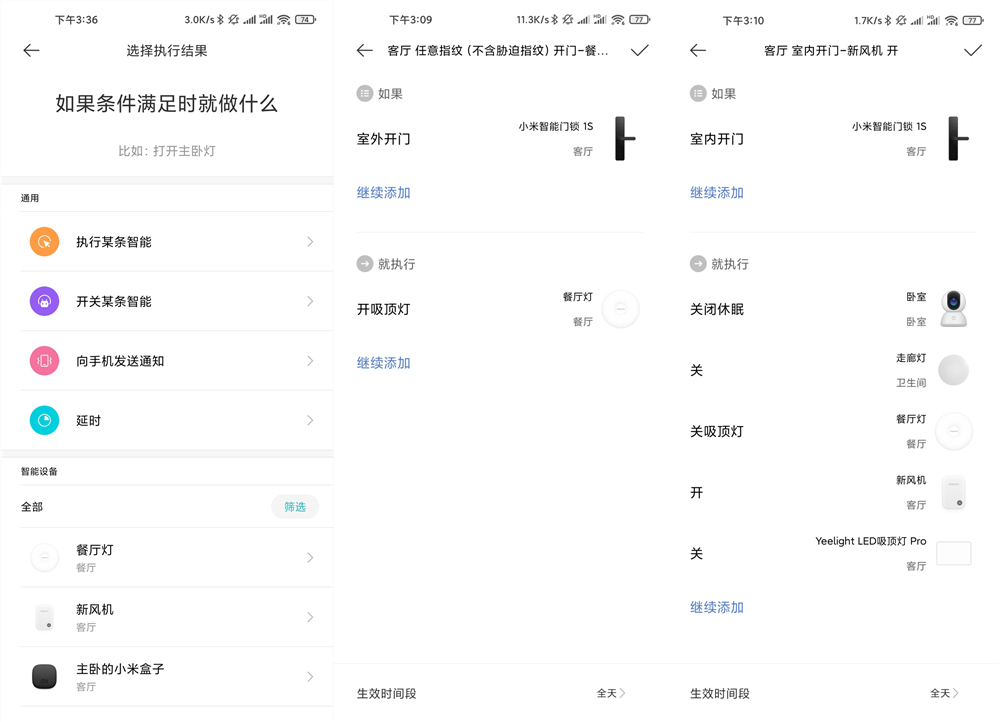Tap the 主卧的小米盒子 device icon
Screen dimensions: 1000x722
[x=44, y=677]
